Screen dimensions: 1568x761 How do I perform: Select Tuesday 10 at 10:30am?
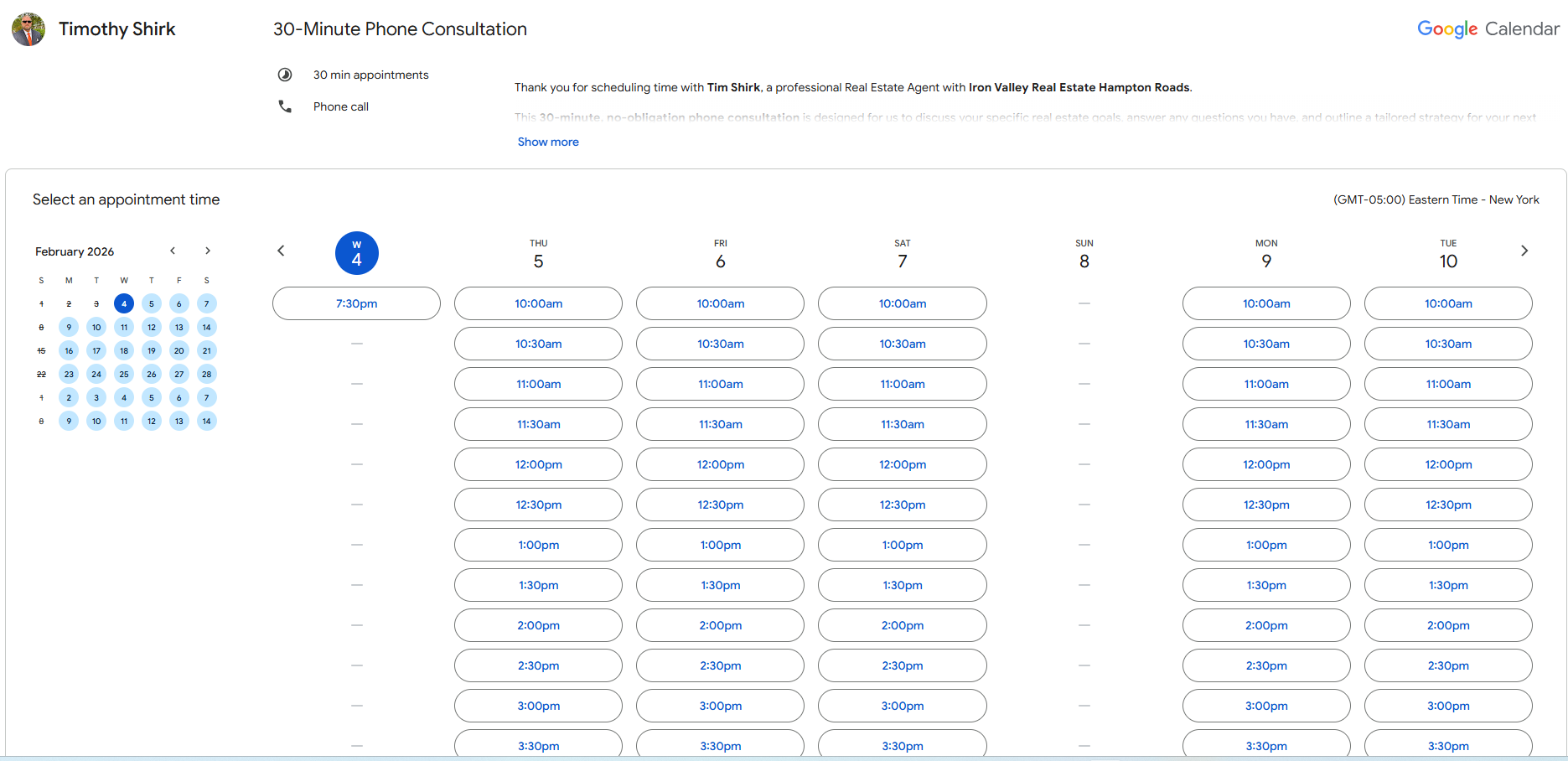(x=1448, y=344)
